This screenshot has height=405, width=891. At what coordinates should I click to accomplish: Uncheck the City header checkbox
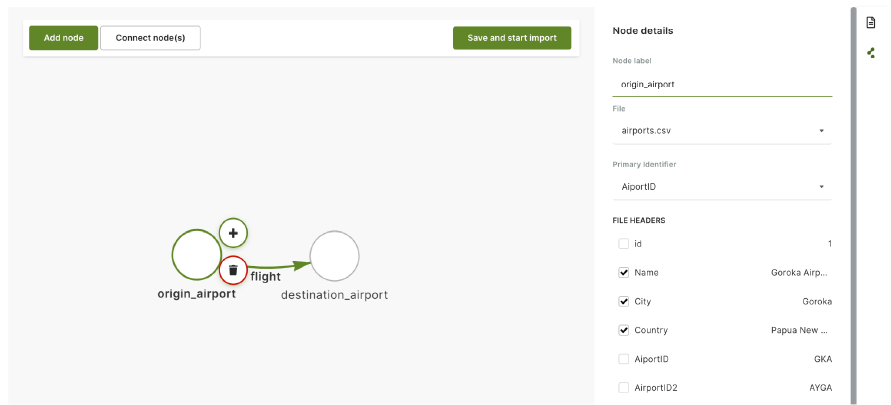[x=624, y=301]
